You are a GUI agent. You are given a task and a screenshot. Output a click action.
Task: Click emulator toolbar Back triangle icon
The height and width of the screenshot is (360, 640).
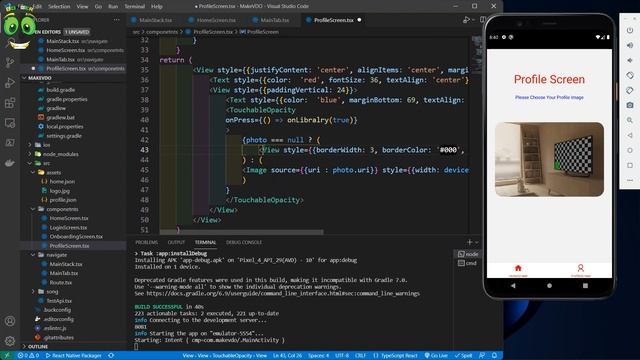[x=630, y=135]
